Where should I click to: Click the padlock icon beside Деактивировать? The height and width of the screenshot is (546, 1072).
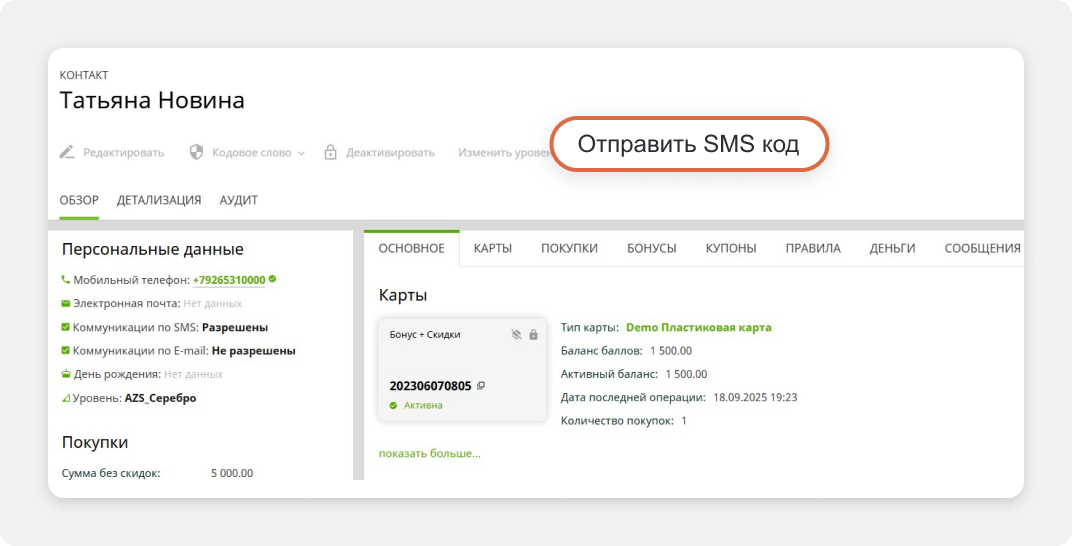331,153
